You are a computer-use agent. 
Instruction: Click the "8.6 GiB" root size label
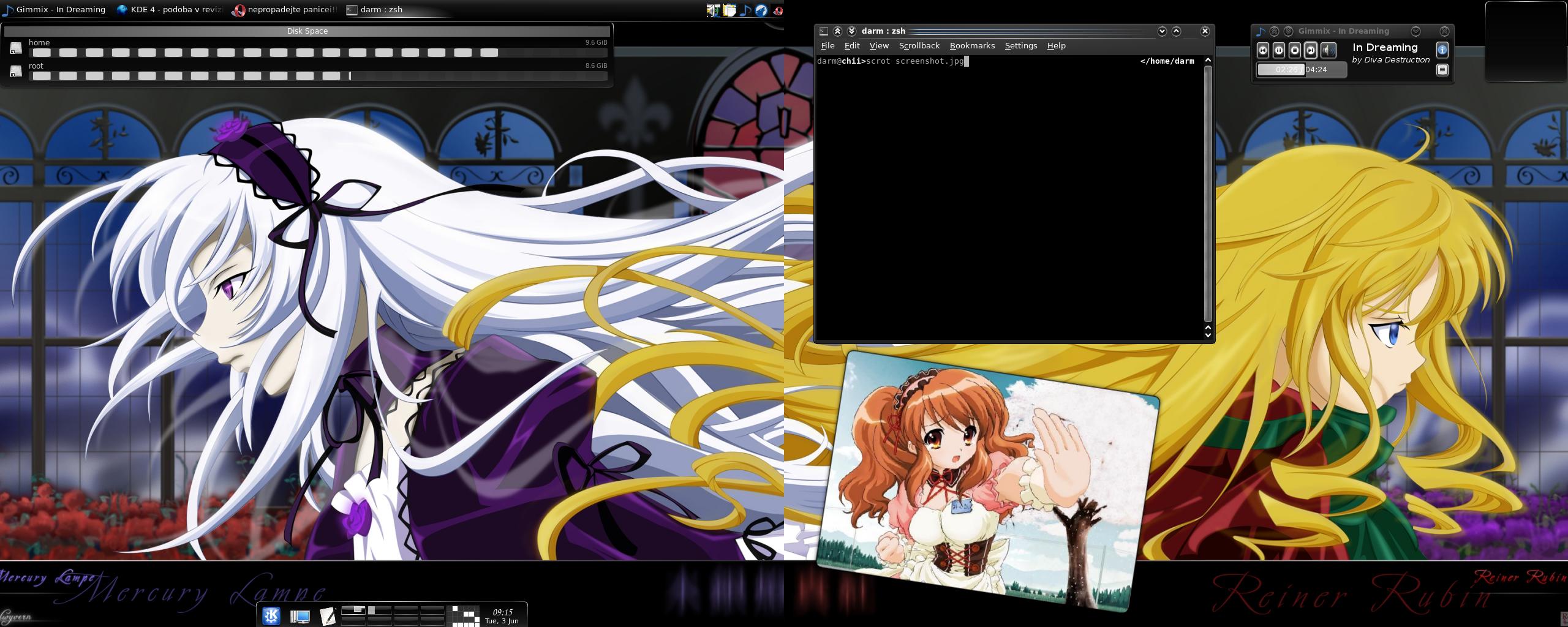coord(596,66)
